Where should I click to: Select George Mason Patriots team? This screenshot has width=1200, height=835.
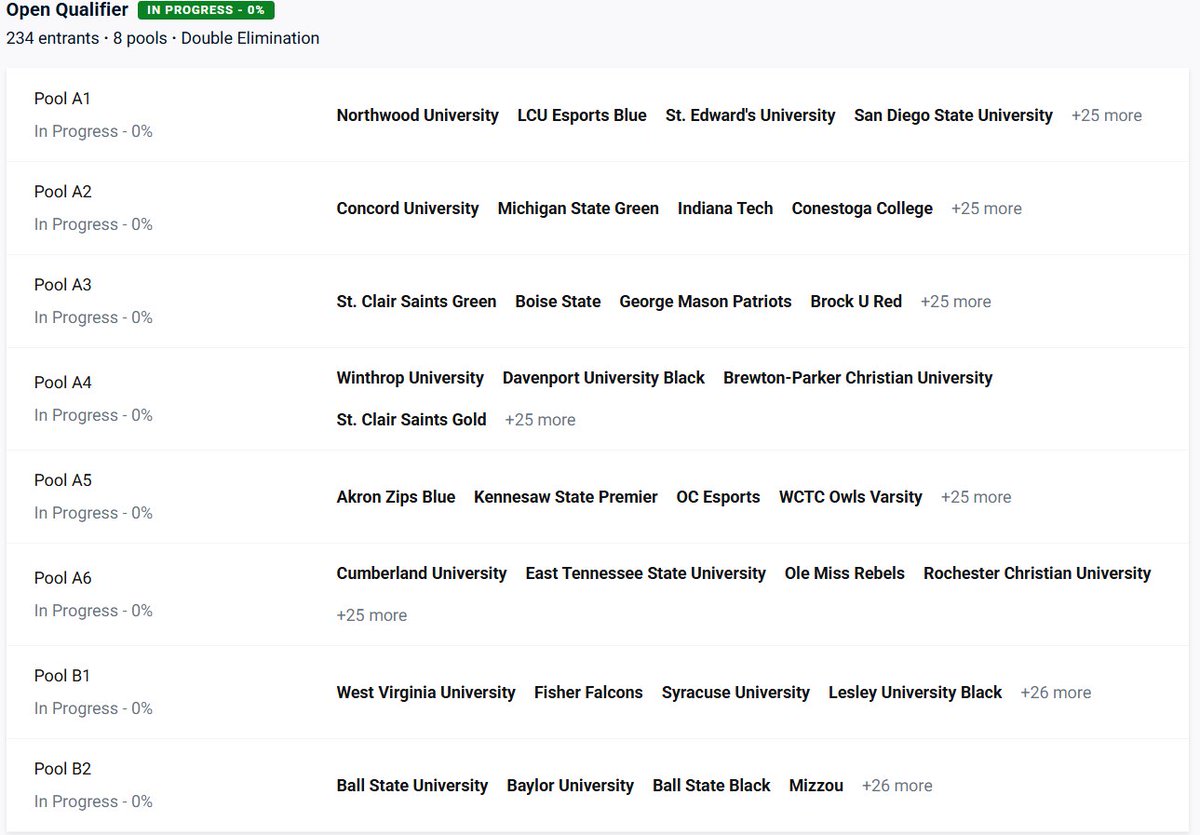click(x=705, y=301)
